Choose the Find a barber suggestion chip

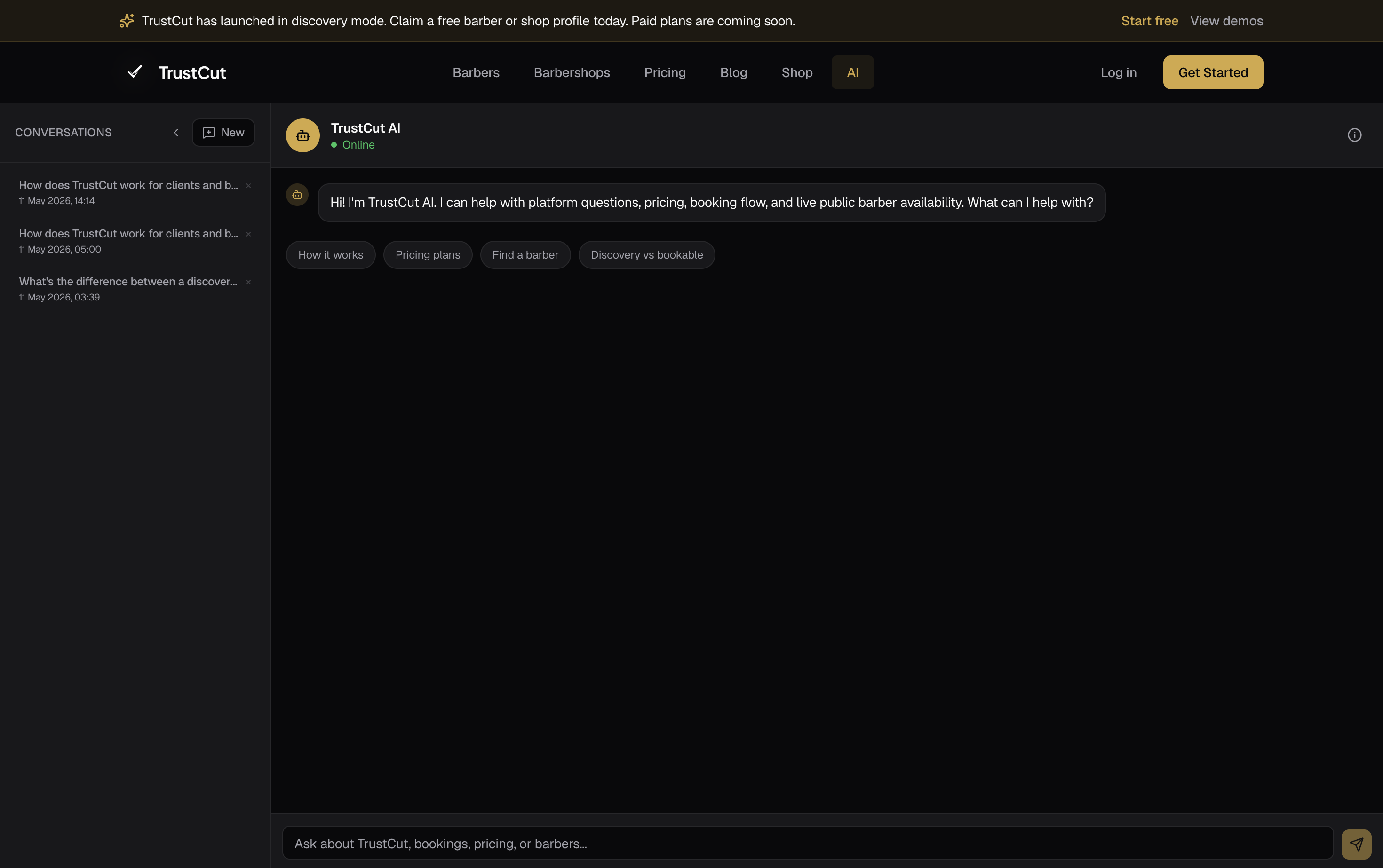525,255
